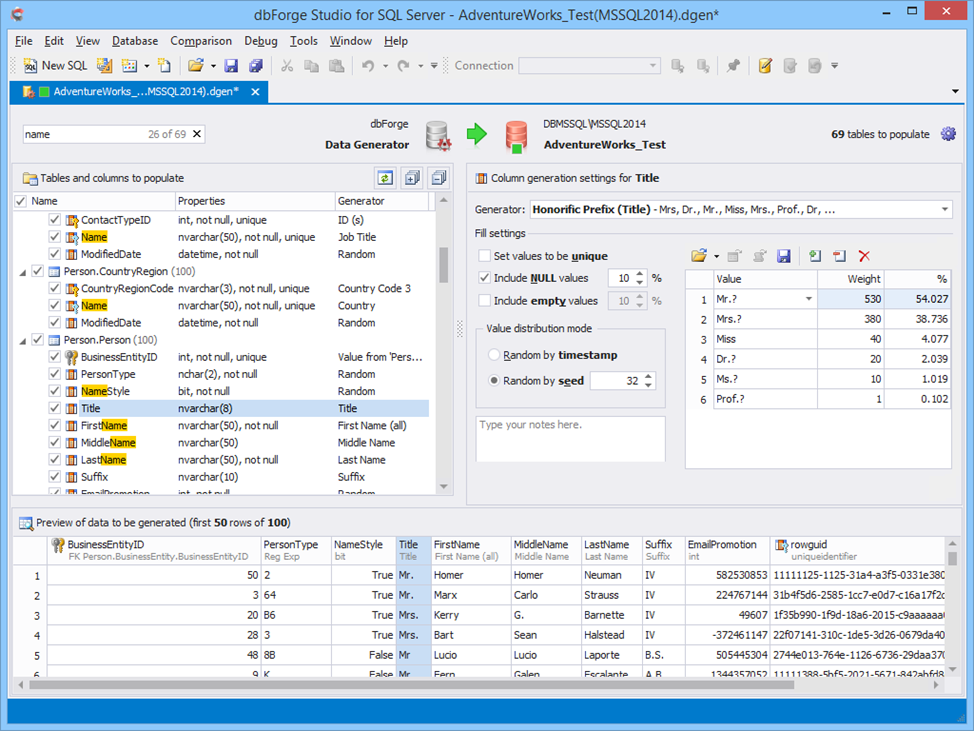Click the notes input area
Image resolution: width=974 pixels, height=731 pixels.
pyautogui.click(x=570, y=438)
